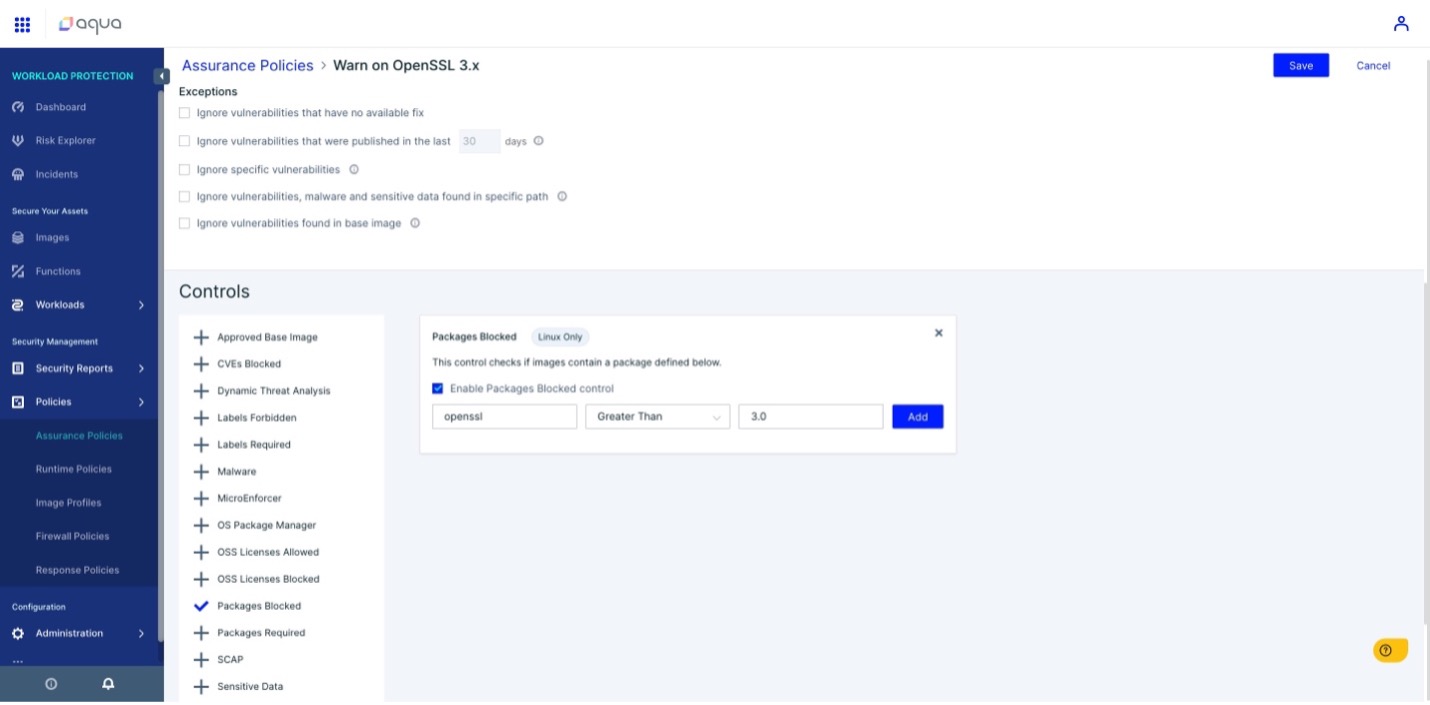The width and height of the screenshot is (1430, 705).
Task: Cancel editing the policy
Action: 1373,65
